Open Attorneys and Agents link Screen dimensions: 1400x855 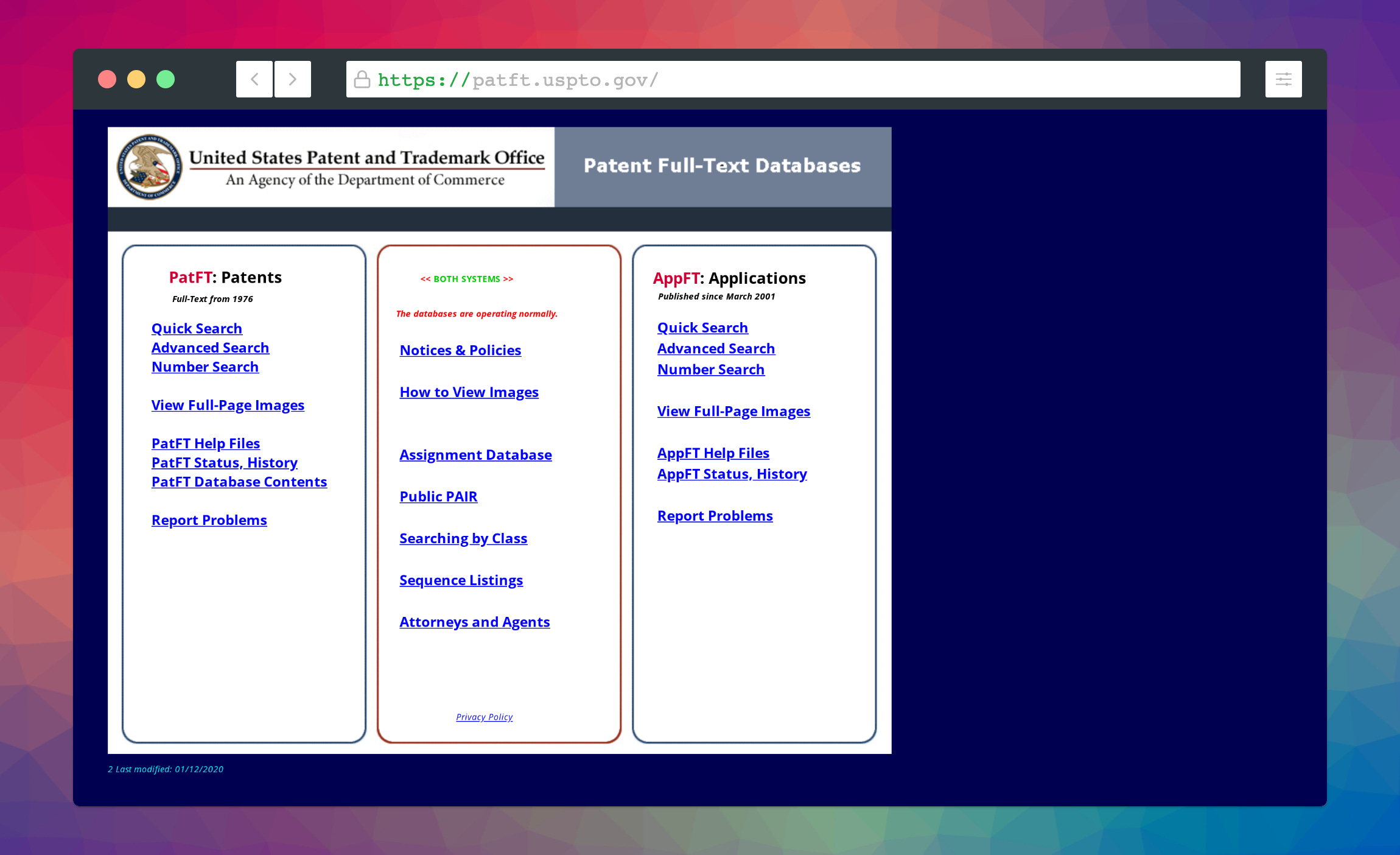(x=475, y=622)
